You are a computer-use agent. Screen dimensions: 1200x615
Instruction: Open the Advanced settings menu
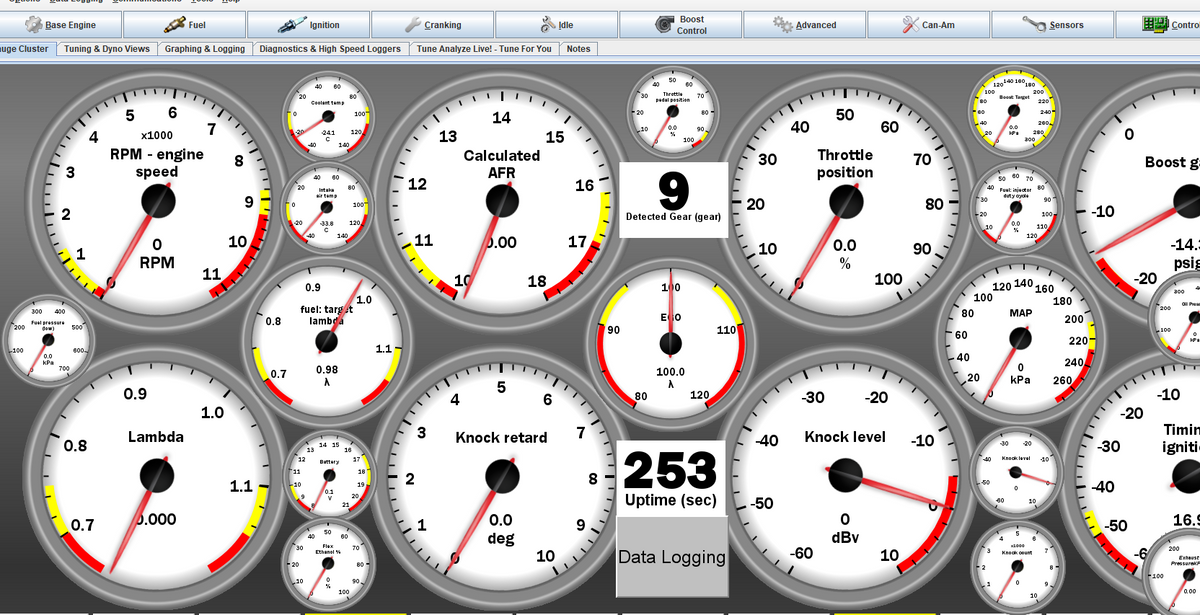click(x=805, y=24)
